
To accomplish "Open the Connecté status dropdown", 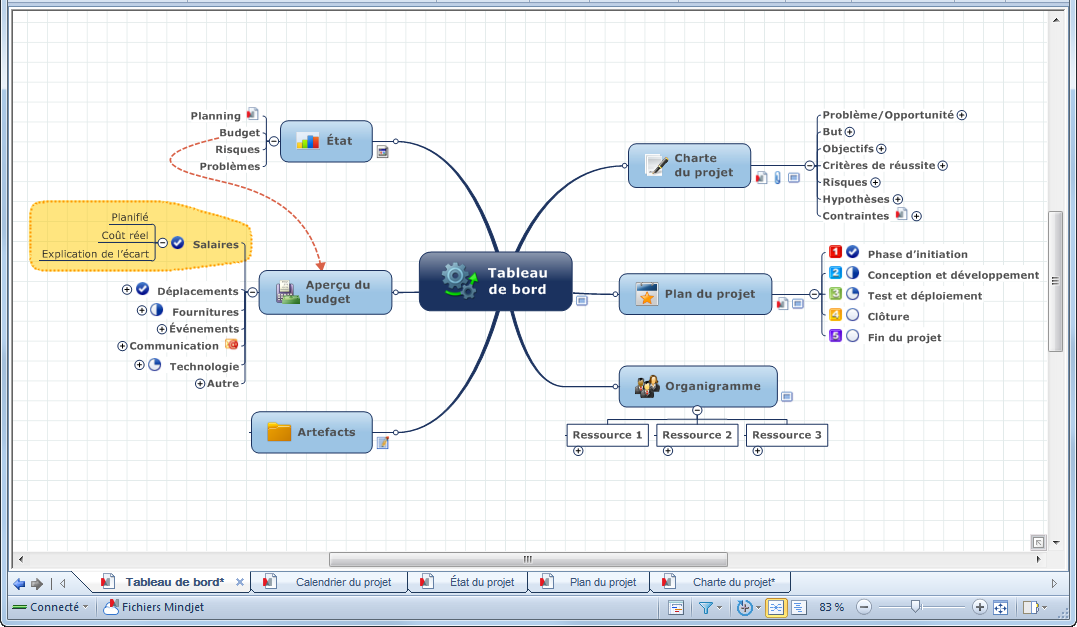I will tap(50, 607).
